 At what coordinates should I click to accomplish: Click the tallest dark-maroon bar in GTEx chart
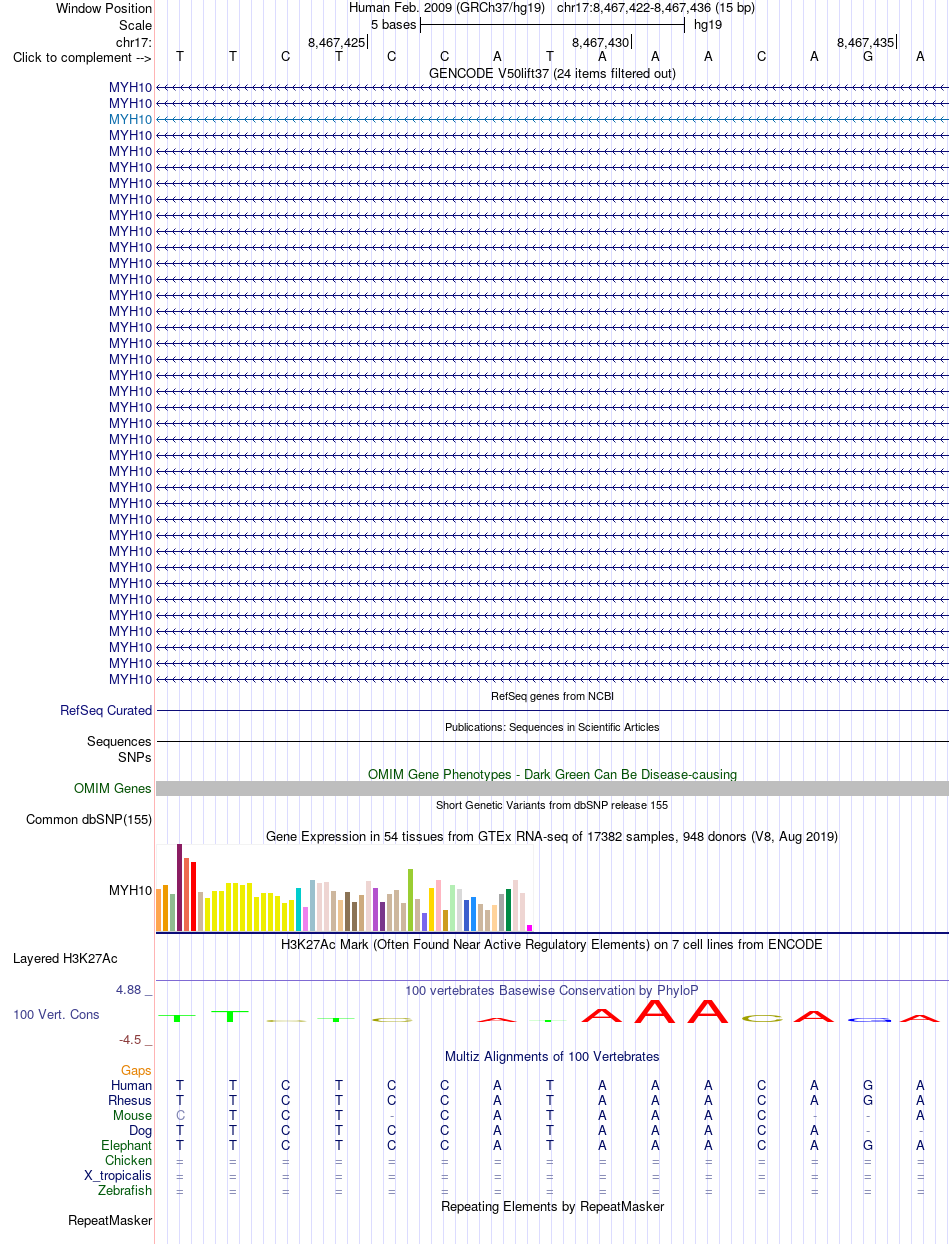coord(180,887)
